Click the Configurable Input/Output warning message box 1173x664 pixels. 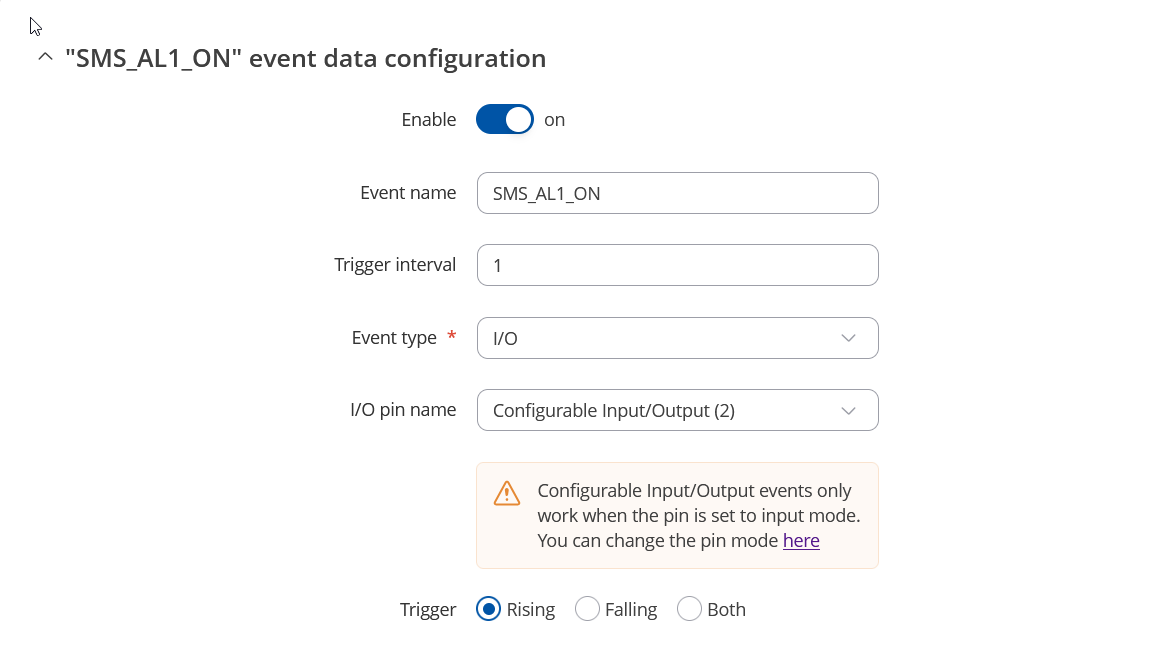point(678,515)
